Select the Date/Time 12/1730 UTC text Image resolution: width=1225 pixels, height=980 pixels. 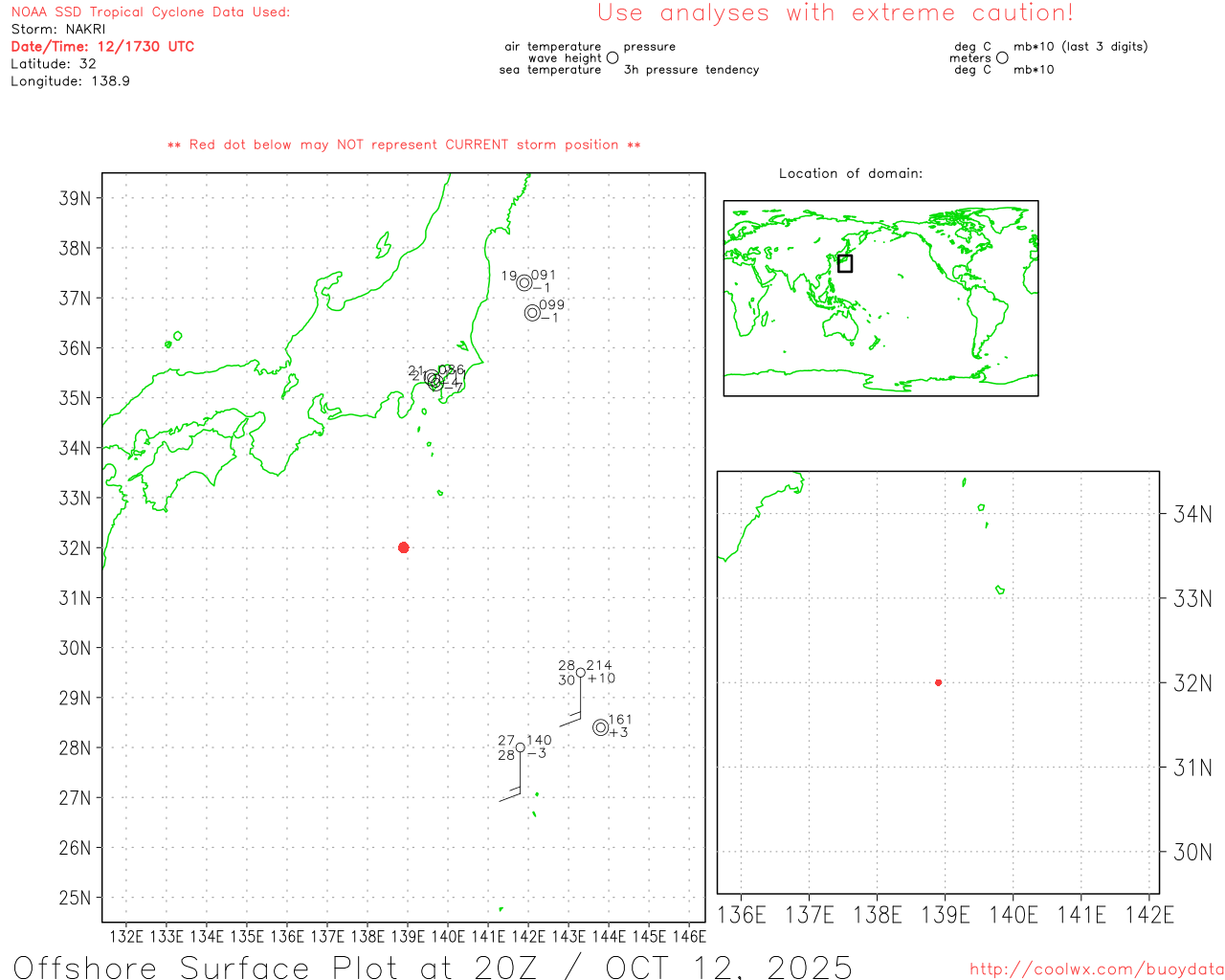pos(102,47)
